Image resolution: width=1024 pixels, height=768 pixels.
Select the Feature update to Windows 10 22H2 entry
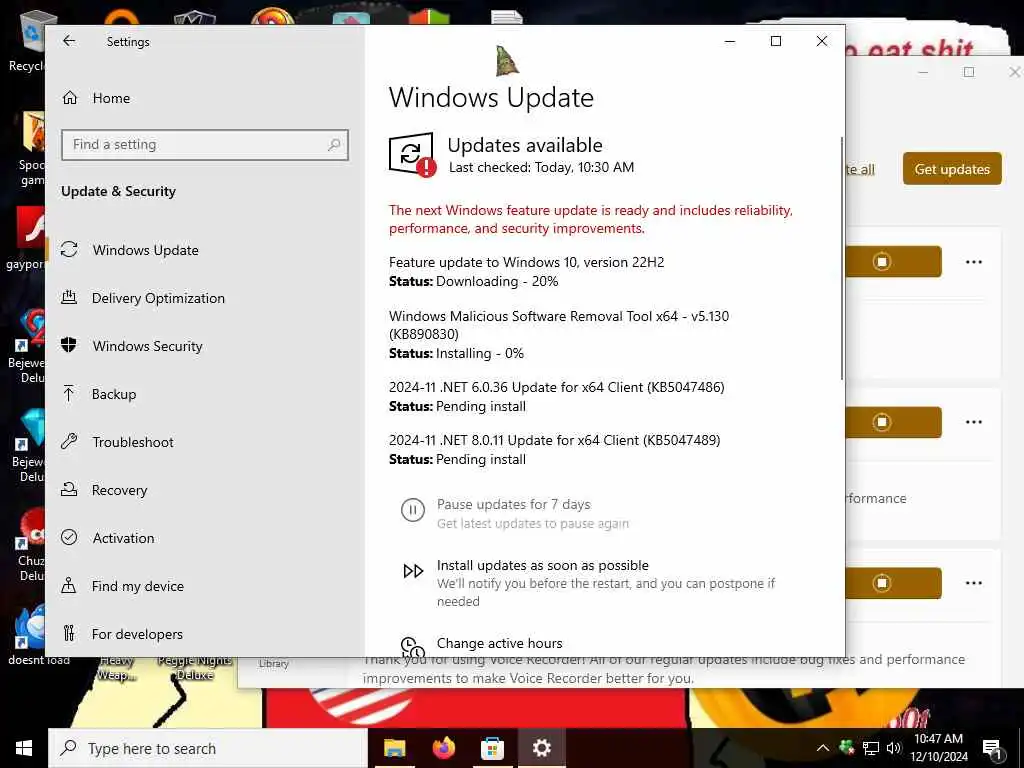click(x=526, y=272)
